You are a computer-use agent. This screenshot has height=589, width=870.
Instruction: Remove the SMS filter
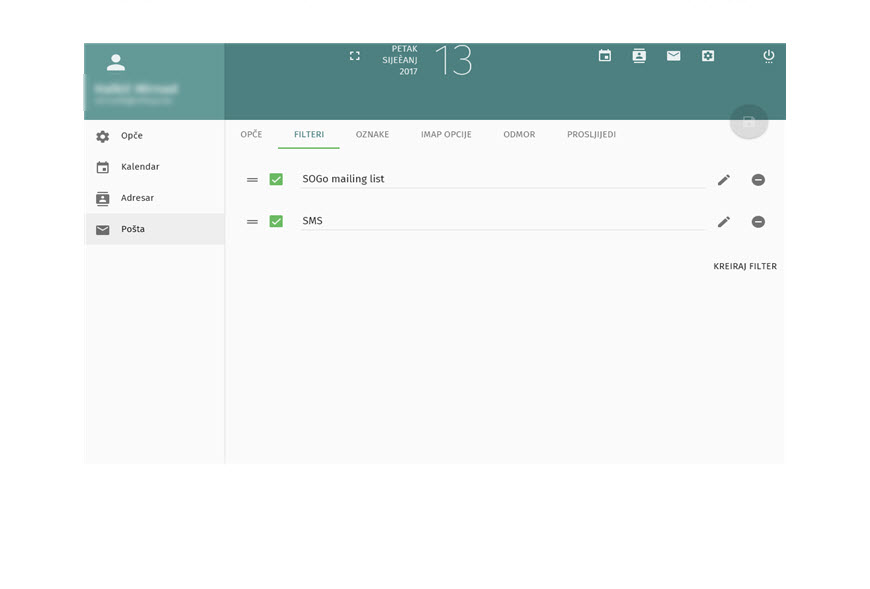[x=758, y=222]
